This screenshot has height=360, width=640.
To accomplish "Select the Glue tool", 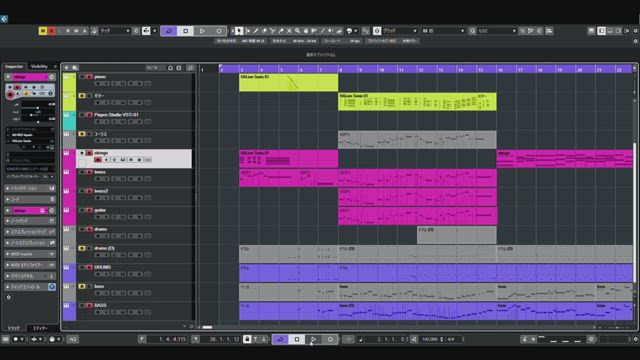I will (x=281, y=31).
